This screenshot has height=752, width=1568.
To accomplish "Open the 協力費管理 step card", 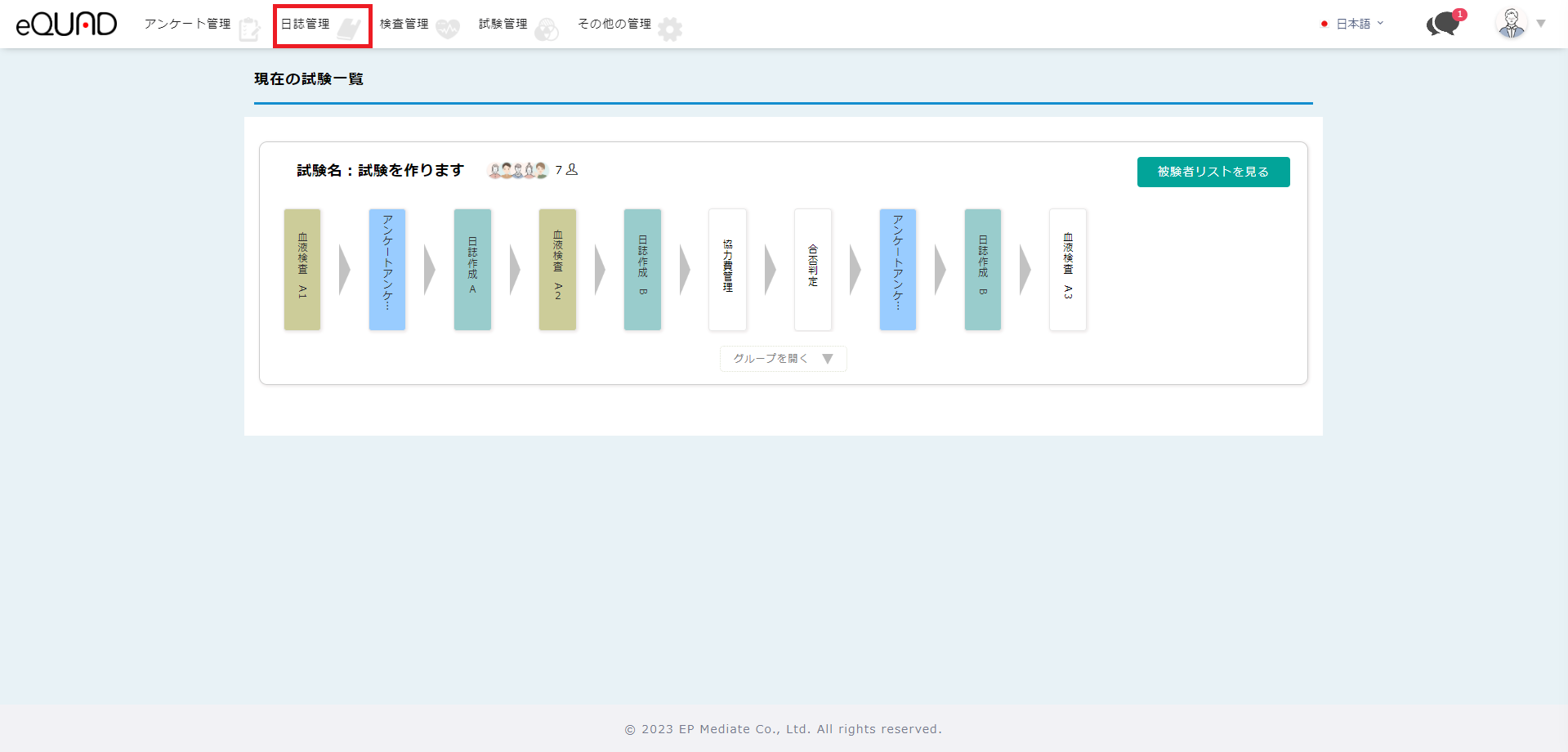I will 727,270.
